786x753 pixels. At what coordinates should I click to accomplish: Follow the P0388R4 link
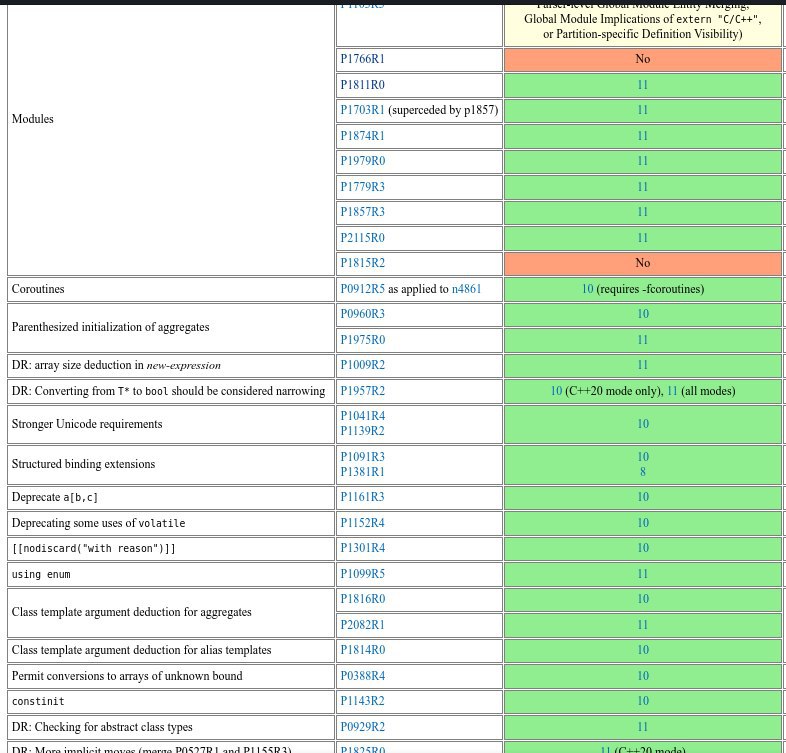(x=362, y=676)
